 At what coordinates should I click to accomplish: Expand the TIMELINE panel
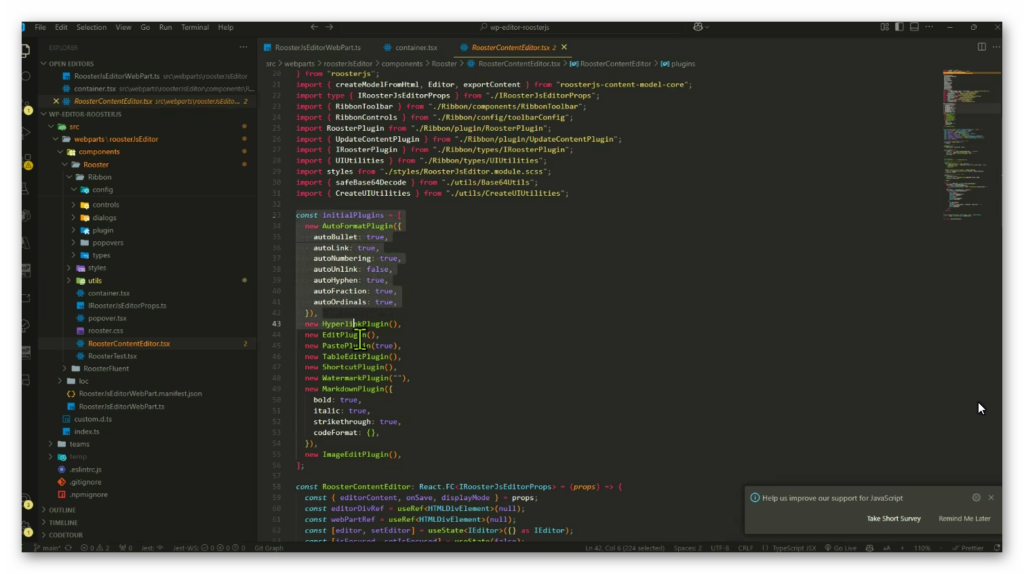pos(63,522)
